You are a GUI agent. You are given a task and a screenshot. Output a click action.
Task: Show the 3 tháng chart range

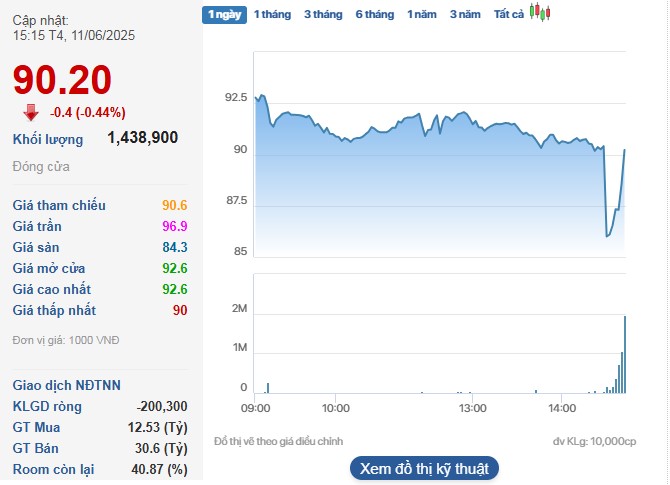[323, 14]
